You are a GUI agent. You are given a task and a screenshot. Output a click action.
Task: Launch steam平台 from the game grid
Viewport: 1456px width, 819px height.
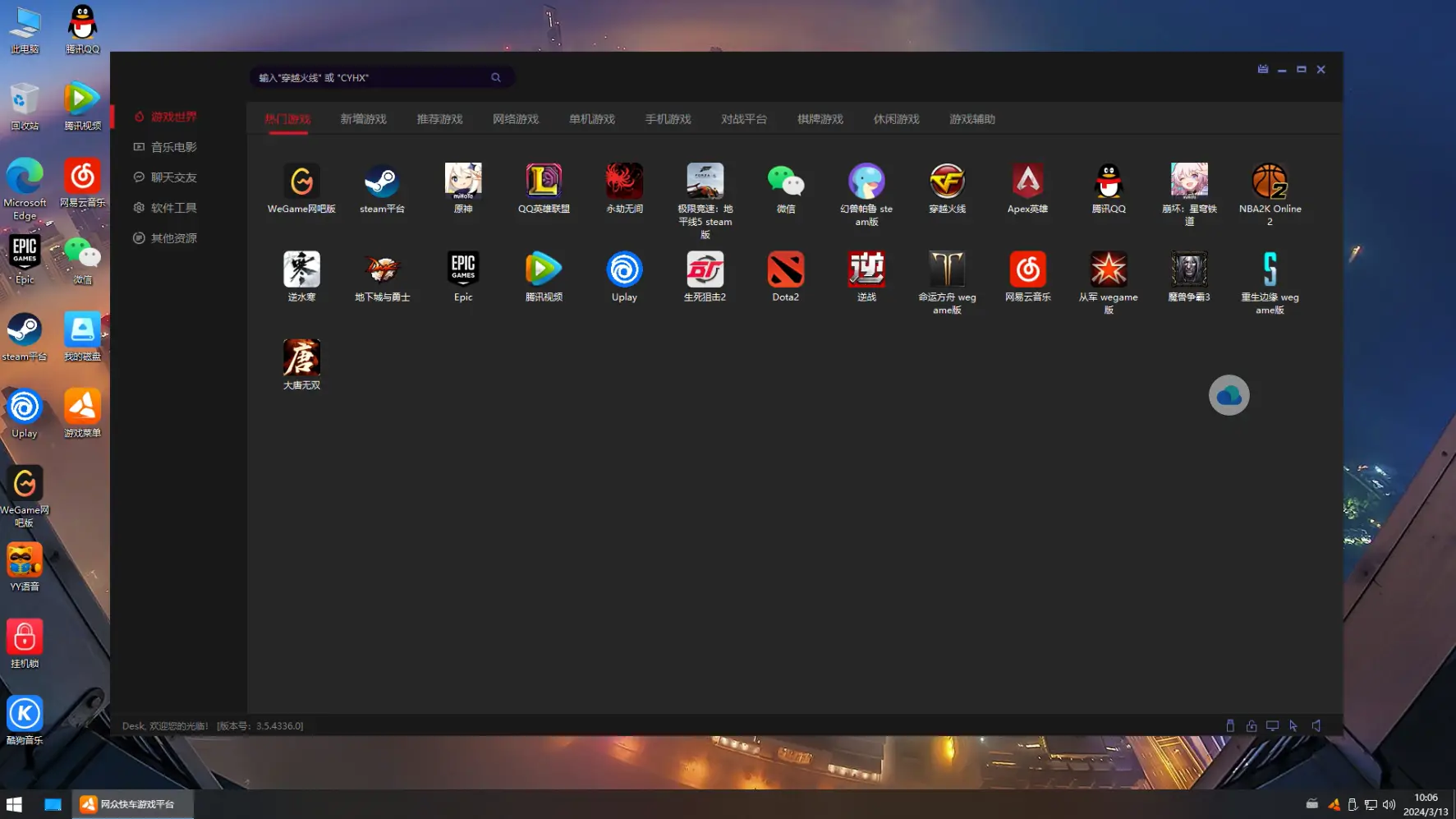pos(382,188)
